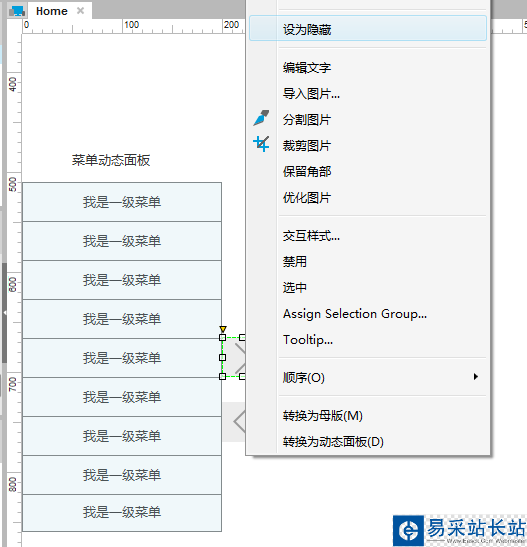Open submenu arrow next to 顺序(O)
Image resolution: width=527 pixels, height=547 pixels.
pos(476,376)
